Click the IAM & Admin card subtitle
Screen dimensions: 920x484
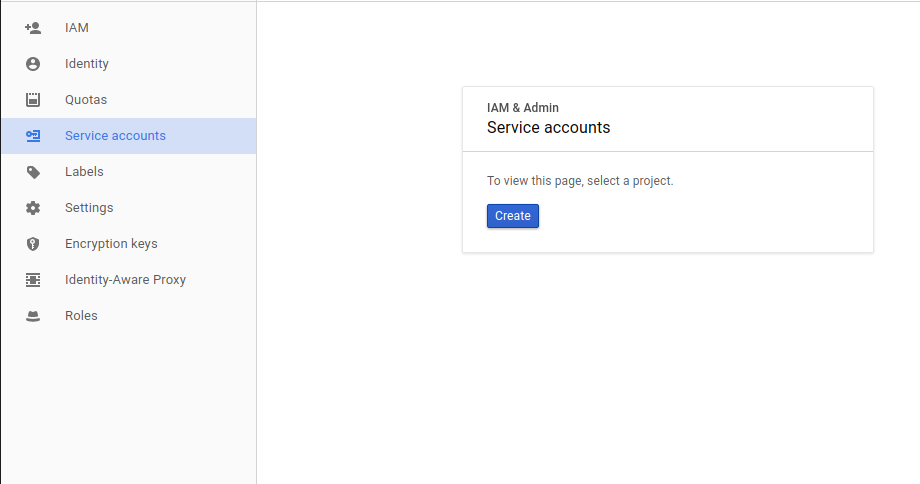[523, 108]
